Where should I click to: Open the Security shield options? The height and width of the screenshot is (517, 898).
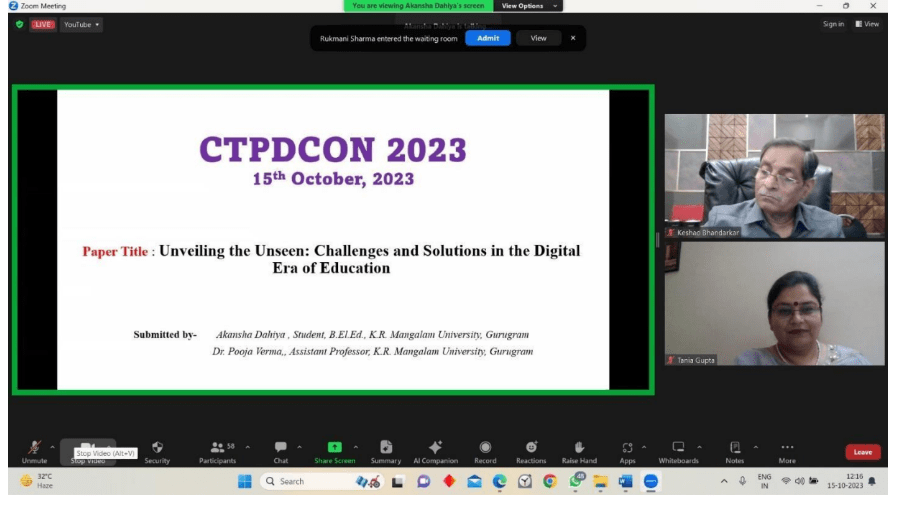(x=157, y=449)
